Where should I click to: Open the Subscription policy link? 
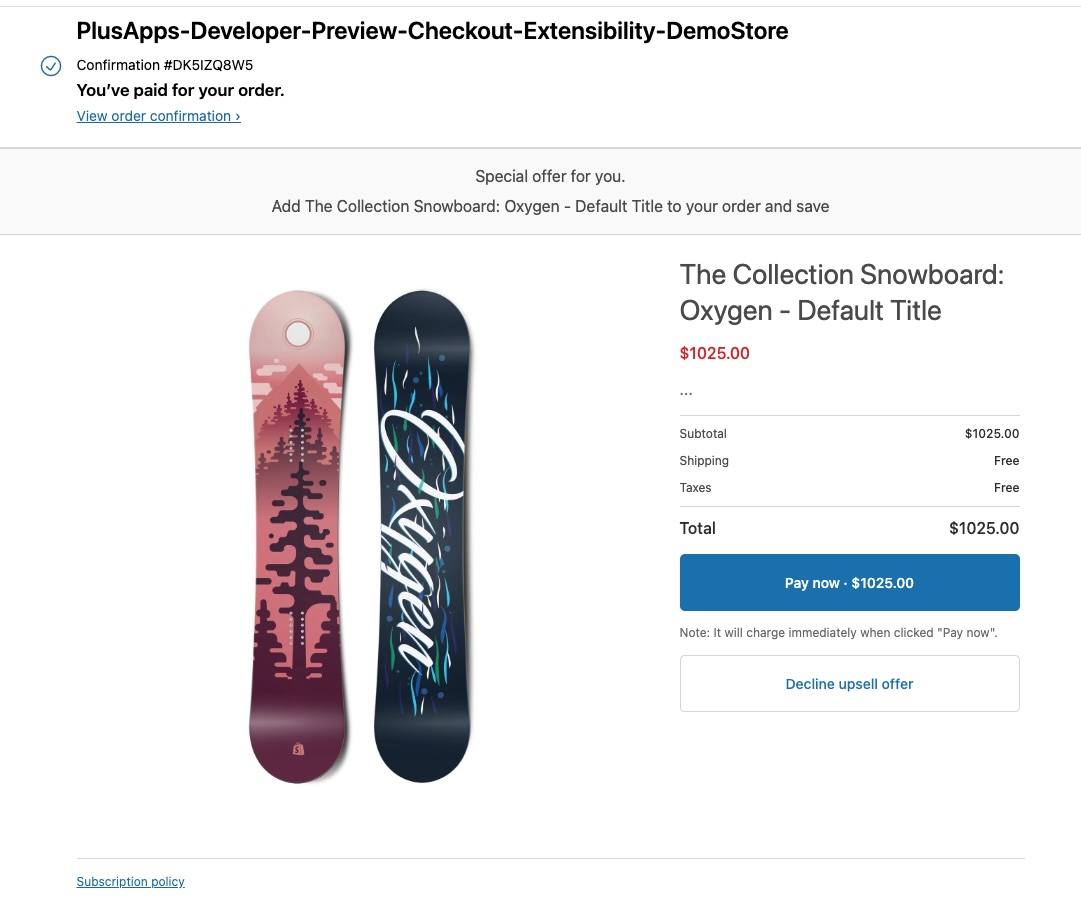(130, 882)
